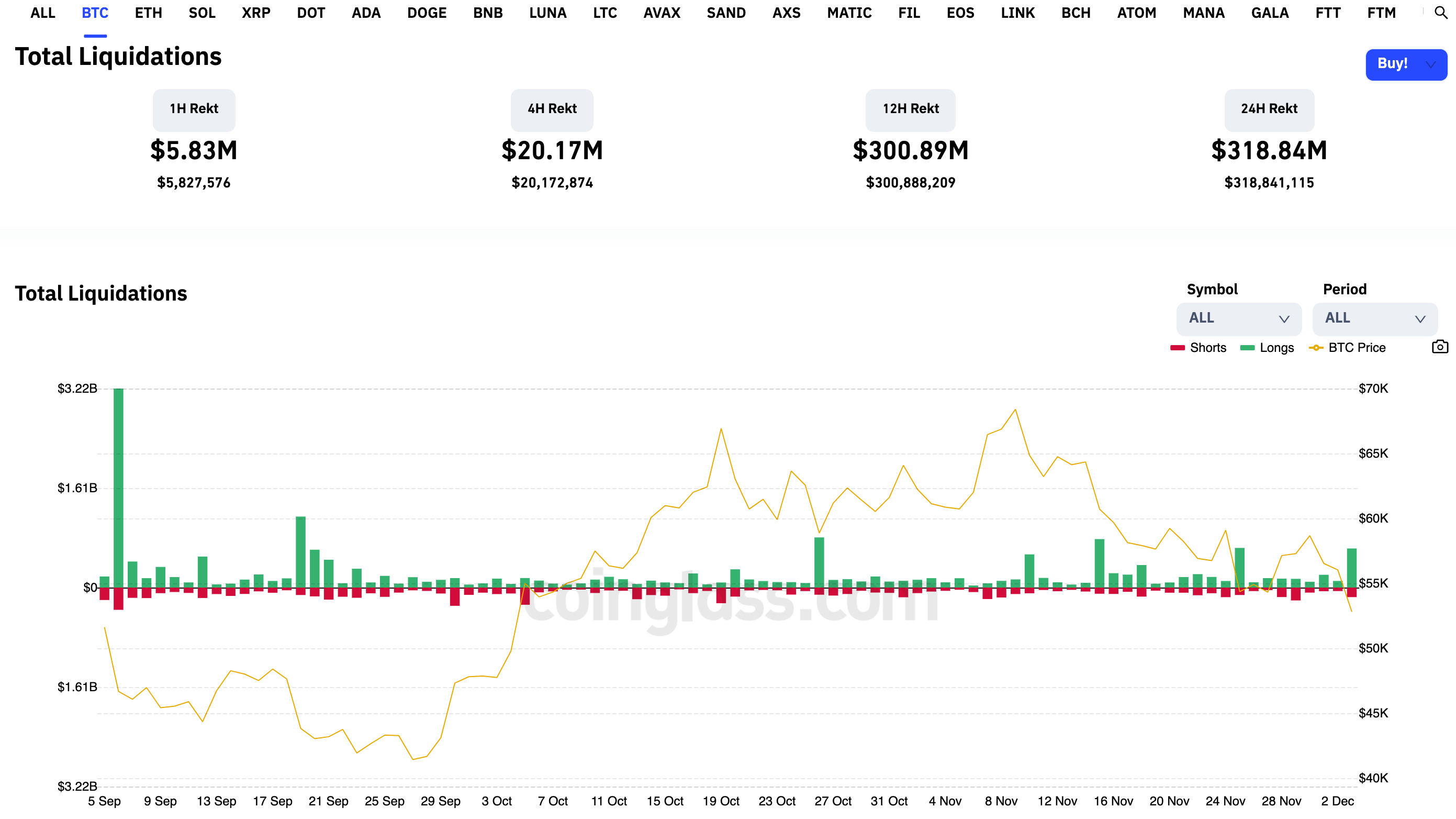Click the 12H Rekt total amount
Image resolution: width=1456 pixels, height=819 pixels.
(910, 150)
